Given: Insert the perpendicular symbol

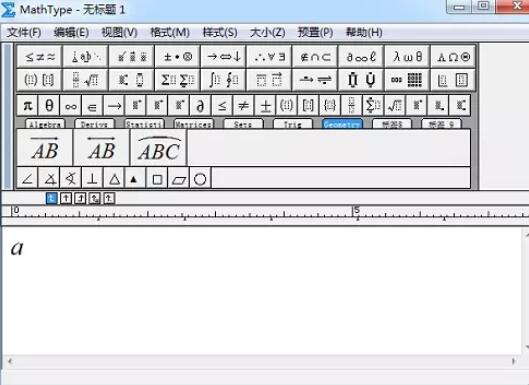Looking at the screenshot, I should [x=92, y=178].
